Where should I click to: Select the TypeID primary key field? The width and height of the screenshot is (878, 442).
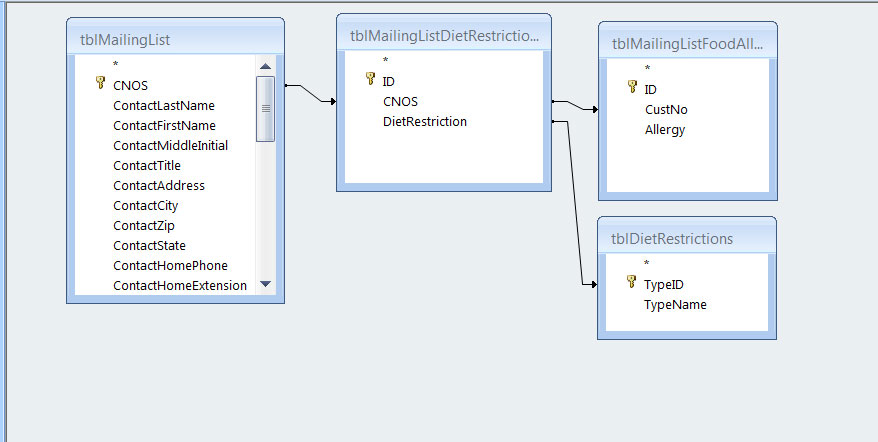tap(664, 285)
